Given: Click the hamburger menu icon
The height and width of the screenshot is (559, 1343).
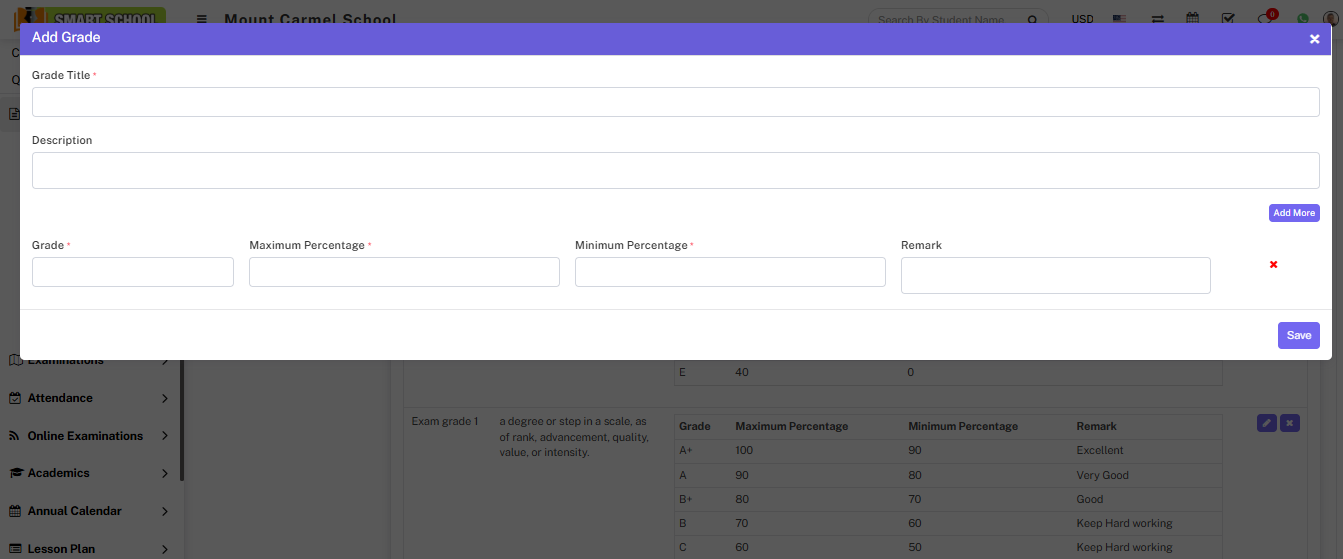Looking at the screenshot, I should (x=202, y=19).
